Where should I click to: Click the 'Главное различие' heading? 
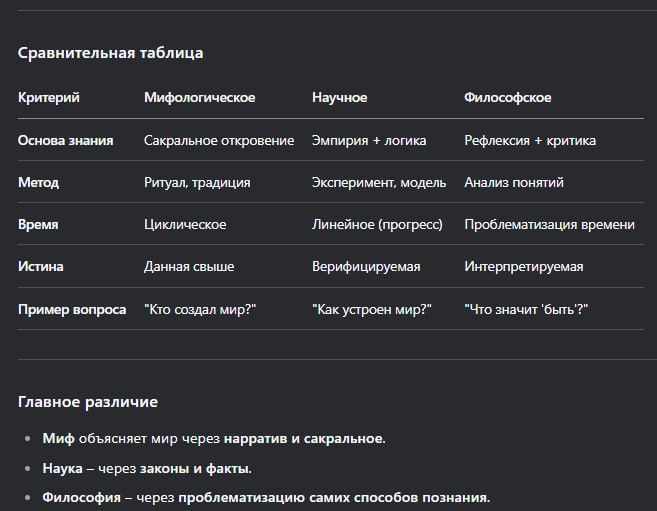click(x=88, y=402)
